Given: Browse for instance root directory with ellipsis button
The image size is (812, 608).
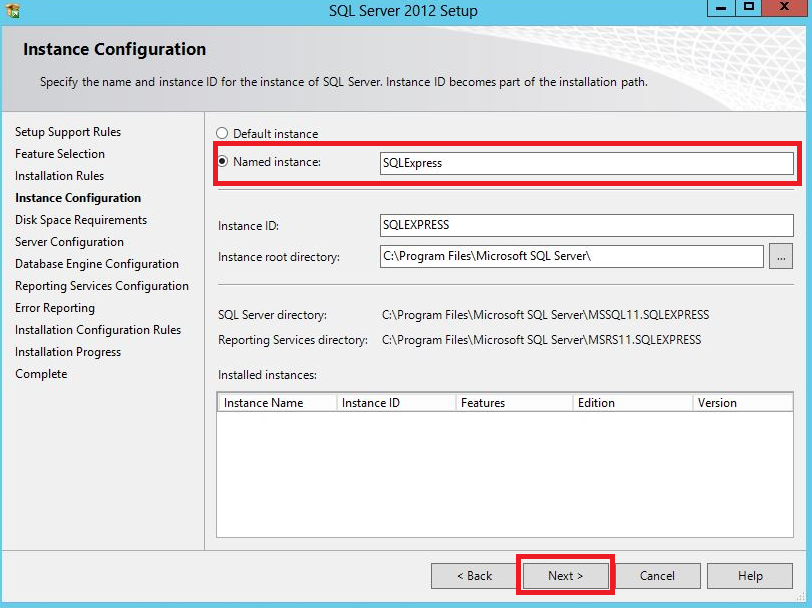Looking at the screenshot, I should point(781,256).
